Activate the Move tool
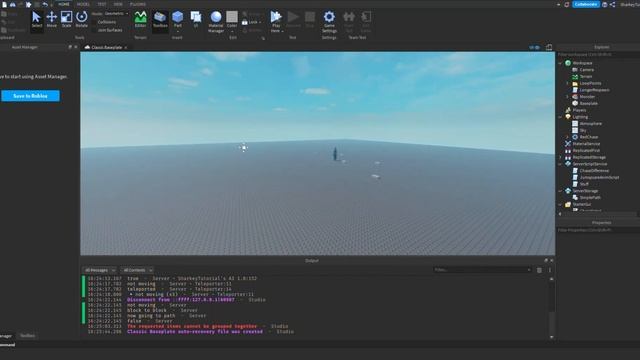The image size is (640, 360). pos(51,19)
